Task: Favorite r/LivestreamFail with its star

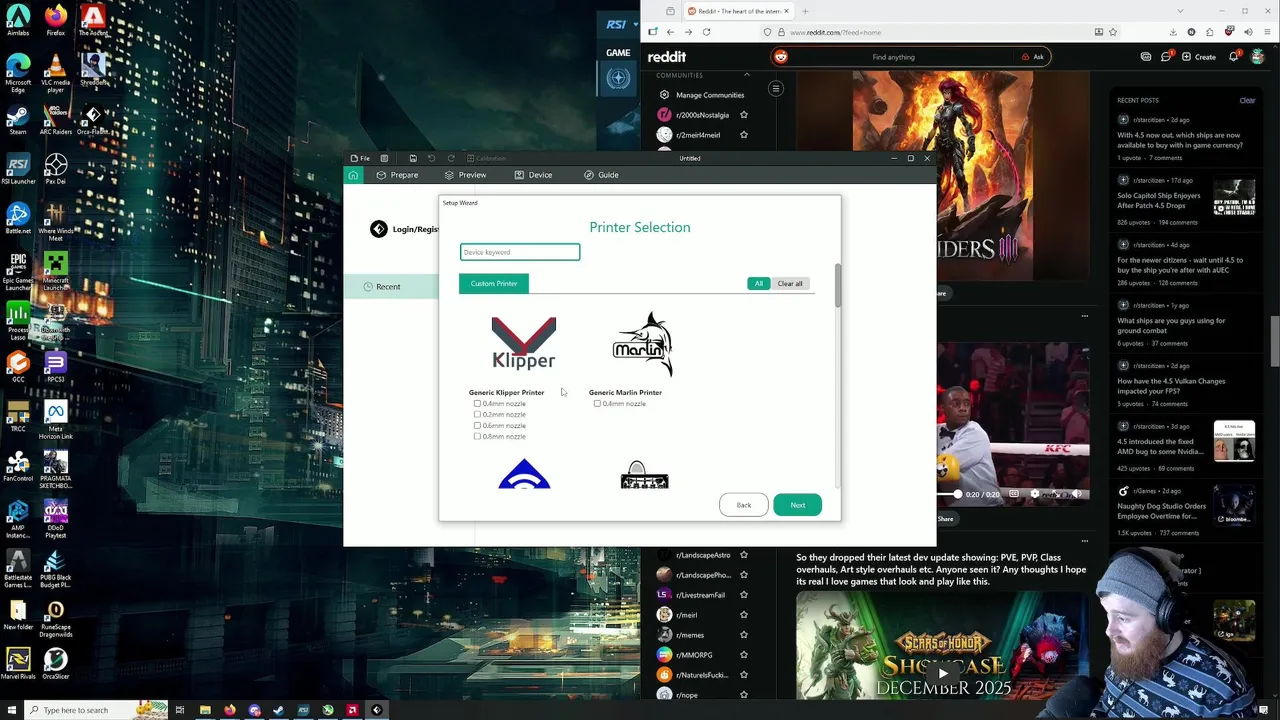Action: (x=743, y=595)
